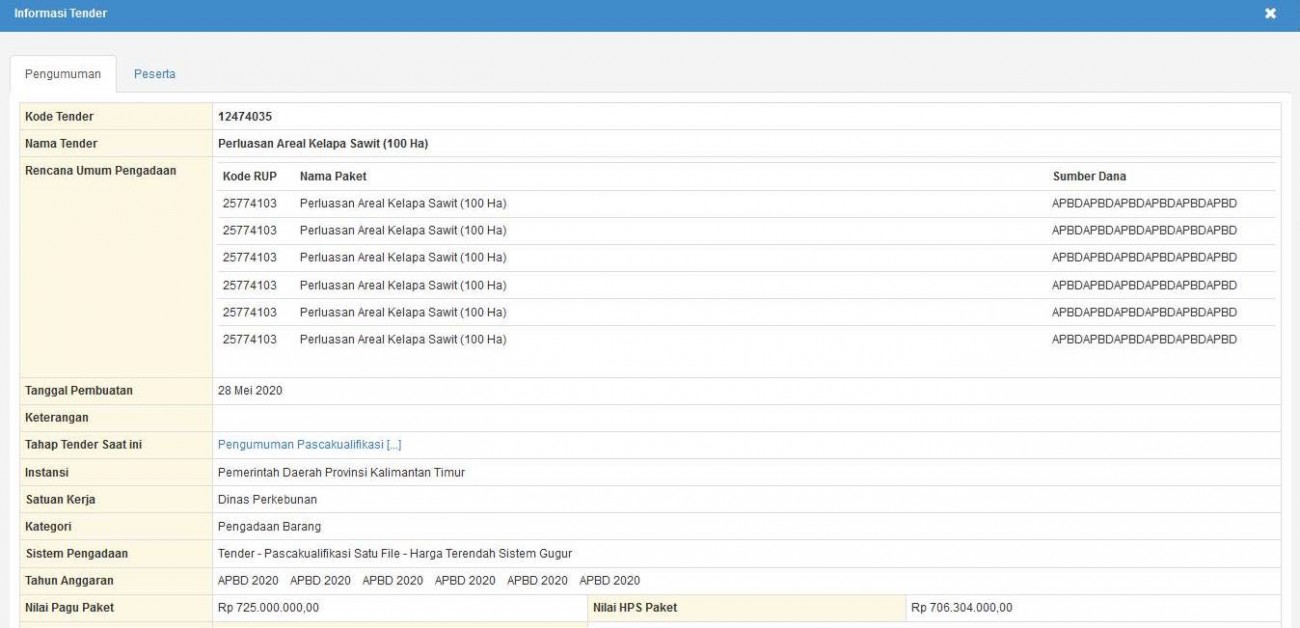Close the Informasi Tender dialog
The width and height of the screenshot is (1300, 628).
pyautogui.click(x=1270, y=14)
